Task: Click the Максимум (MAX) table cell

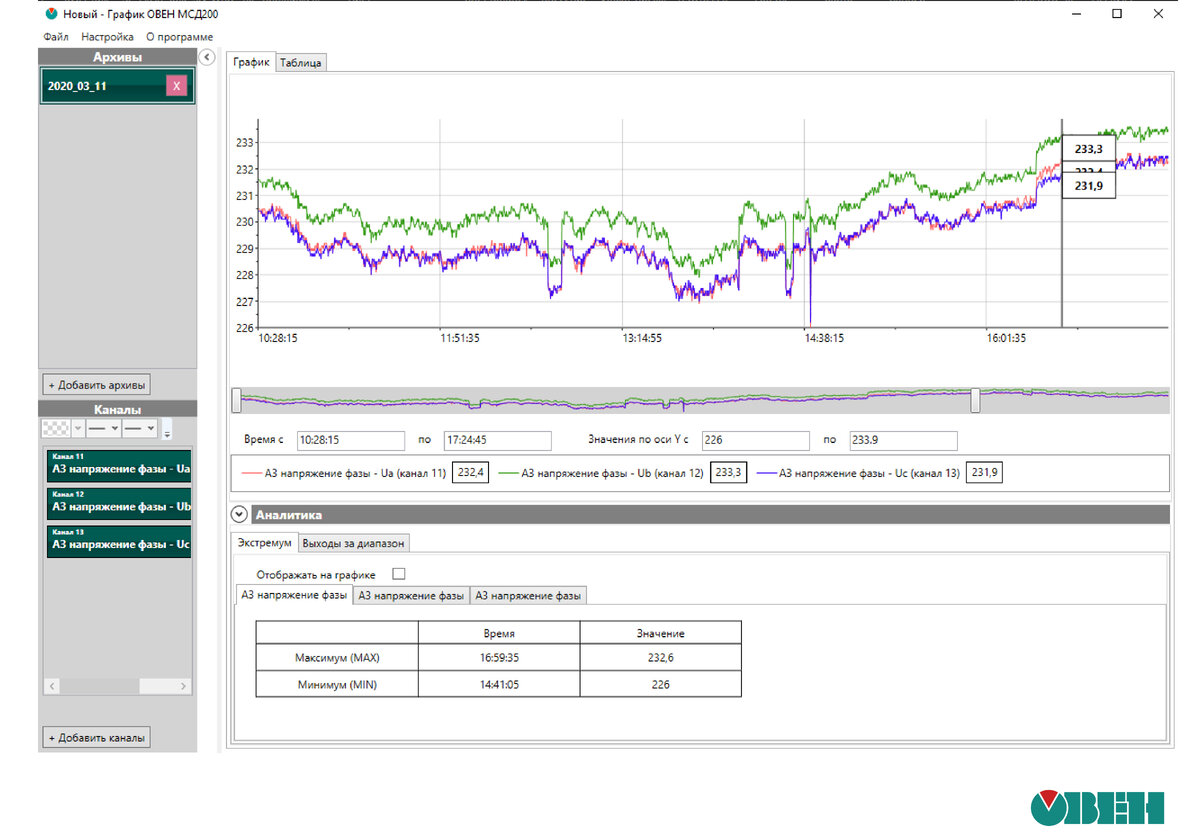Action: pos(337,659)
